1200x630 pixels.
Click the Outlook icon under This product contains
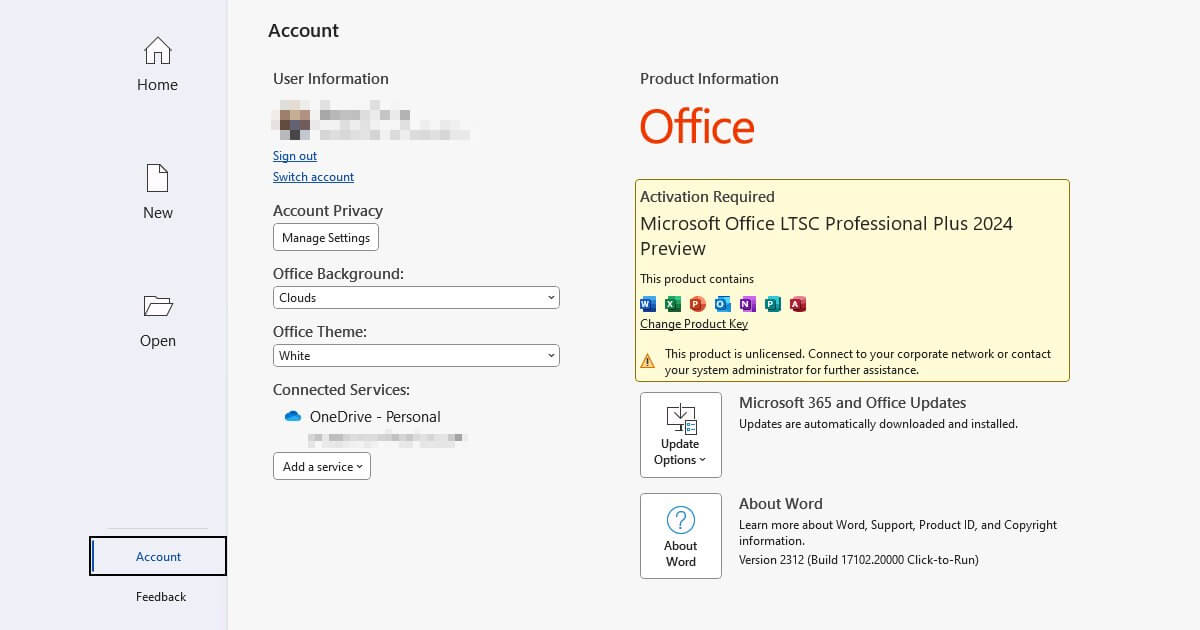pos(723,303)
